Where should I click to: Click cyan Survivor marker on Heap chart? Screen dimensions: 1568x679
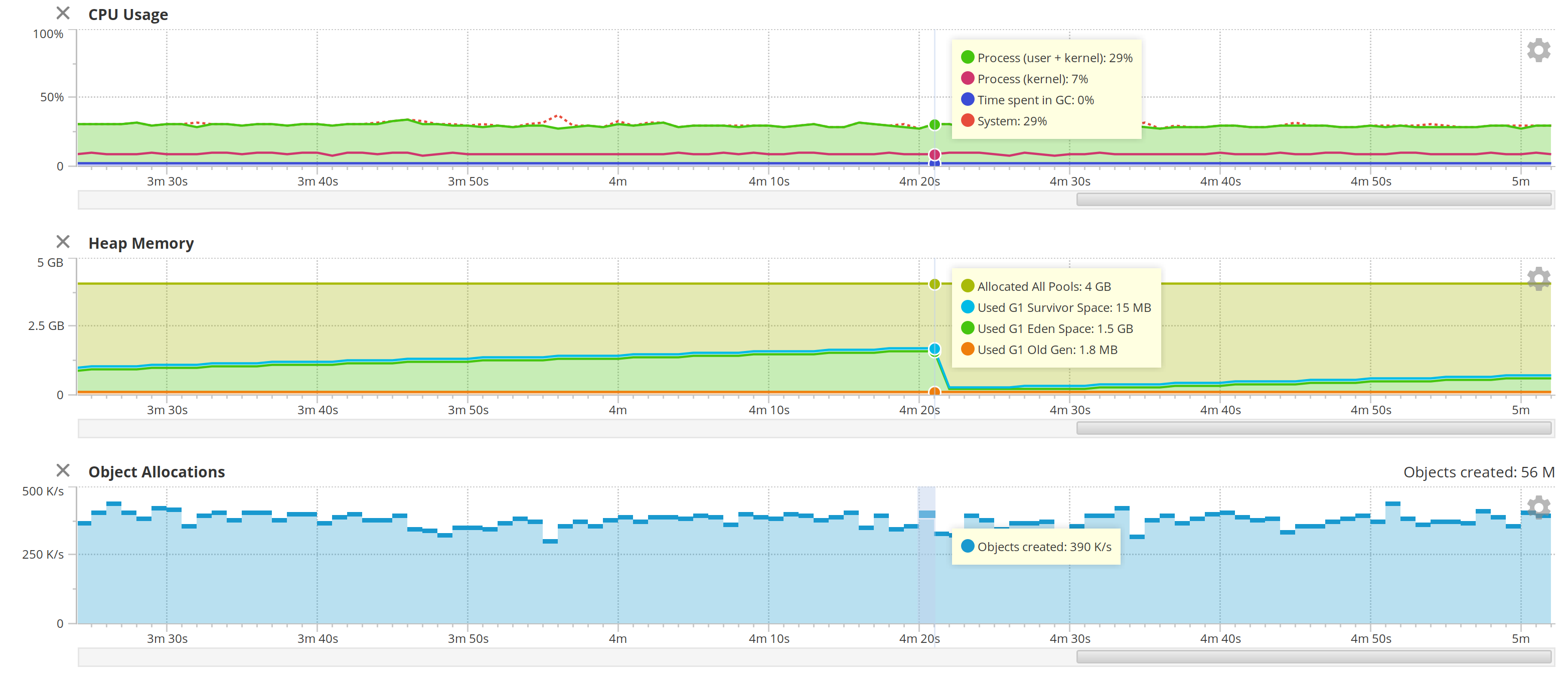(934, 349)
